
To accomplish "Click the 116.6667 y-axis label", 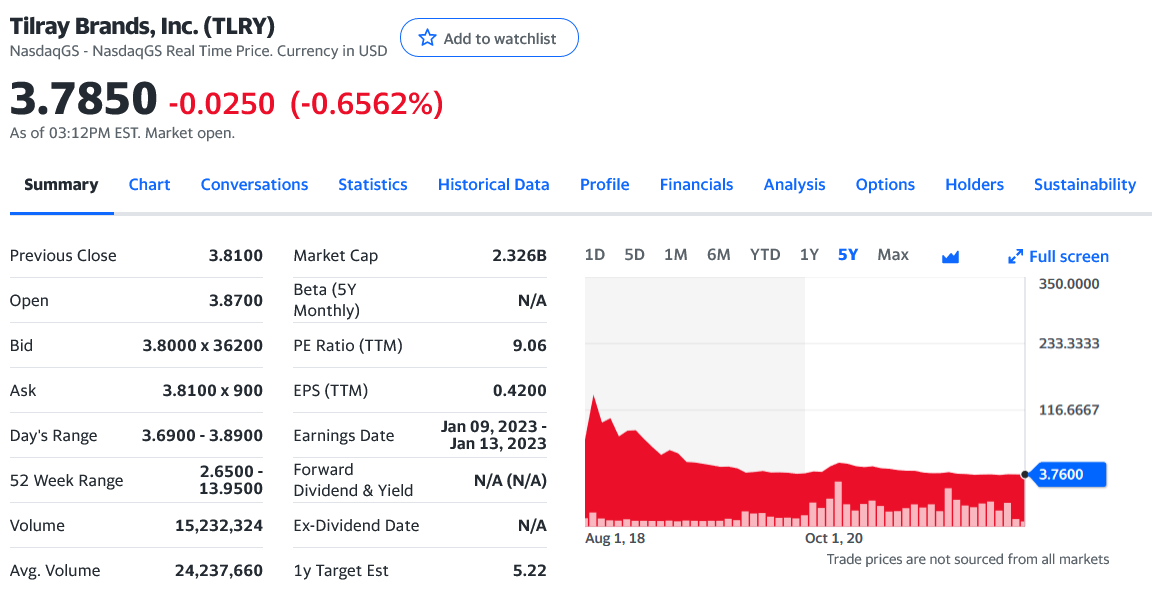I will 1069,410.
